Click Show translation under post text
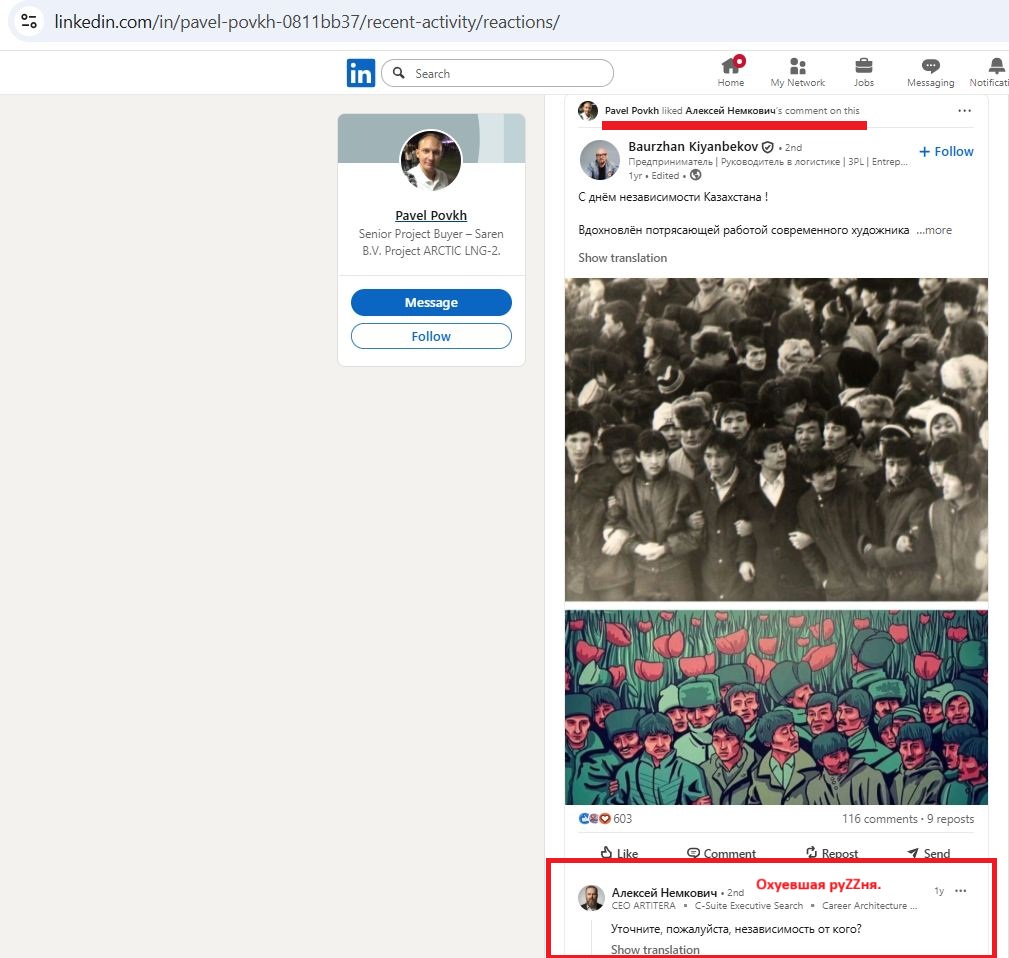This screenshot has width=1009, height=958. point(622,257)
